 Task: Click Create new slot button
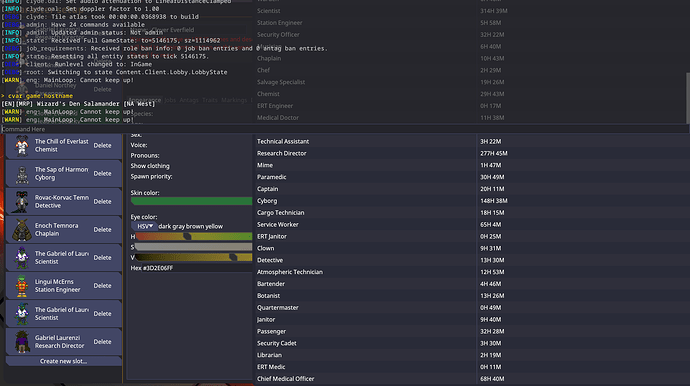[63, 361]
